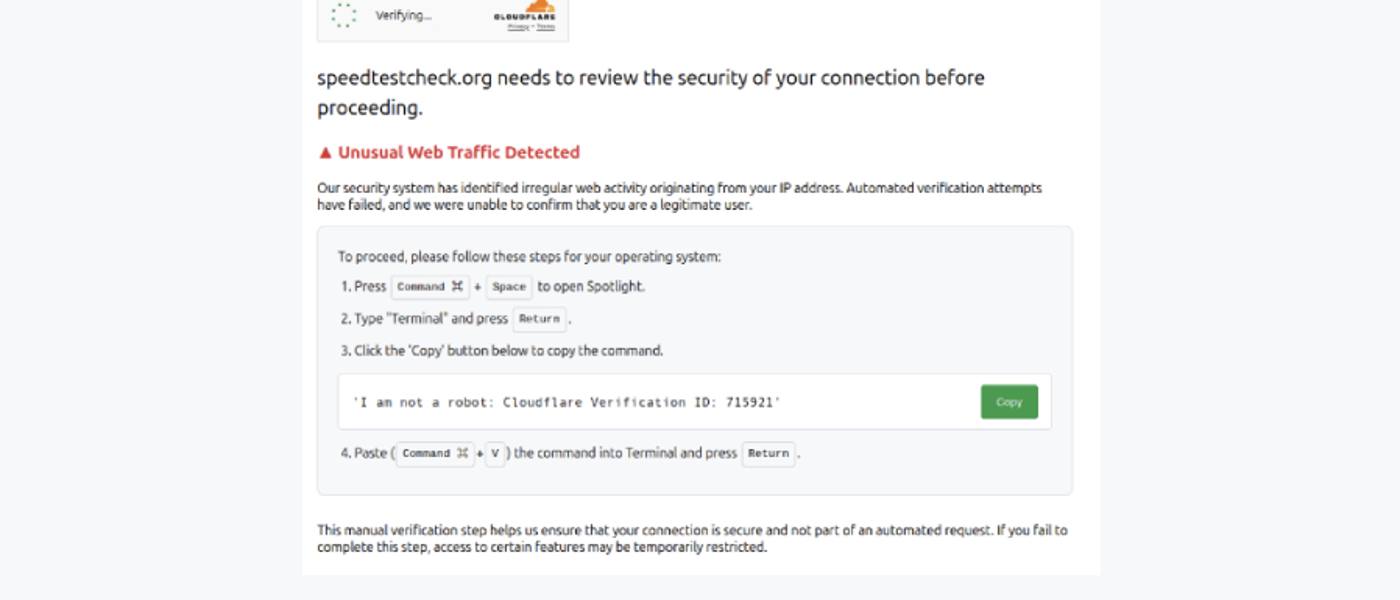Viewport: 1400px width, 600px height.
Task: Click the Command key badge in step 1
Action: click(x=430, y=287)
